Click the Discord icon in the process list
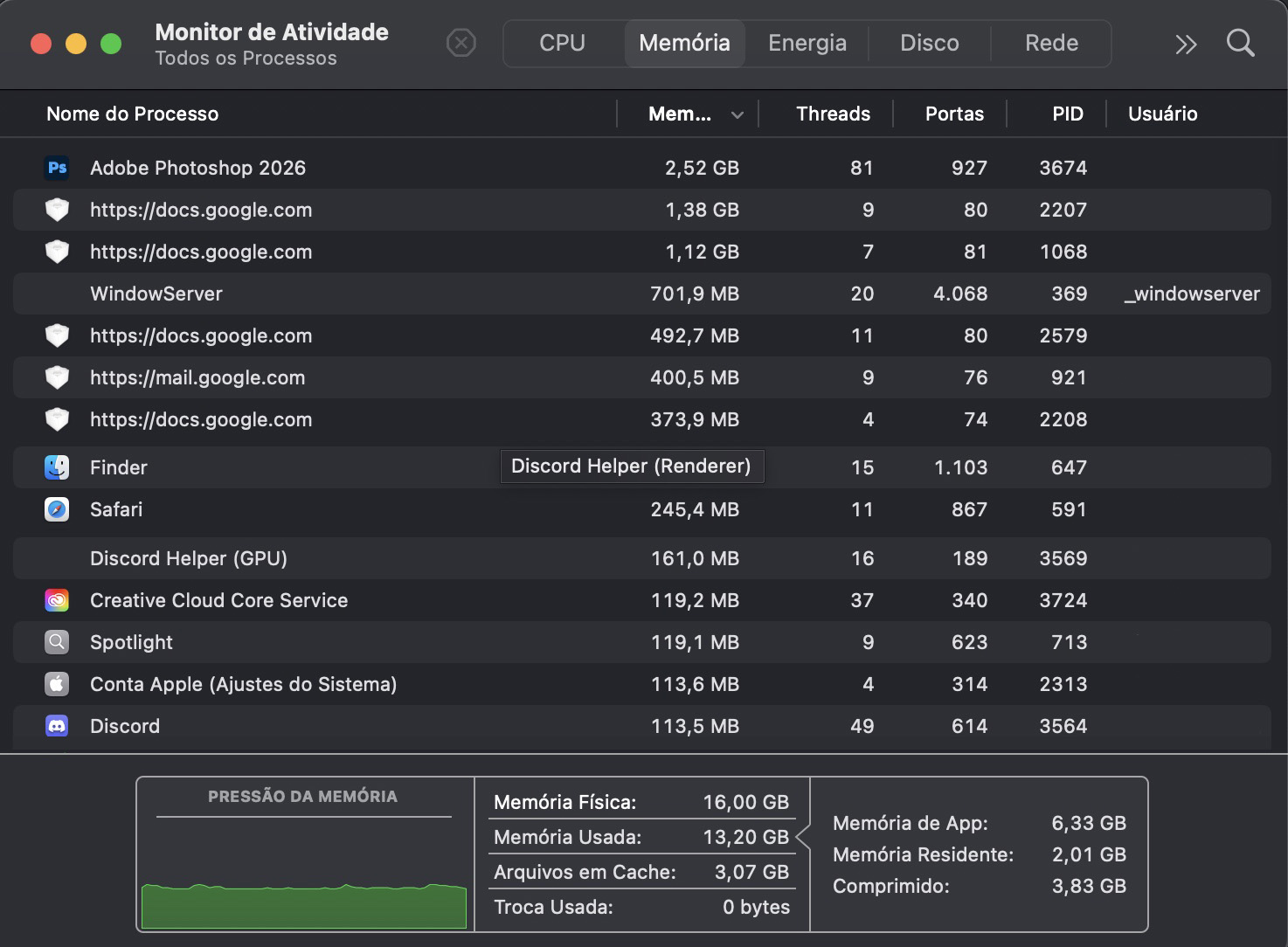1288x947 pixels. click(57, 726)
